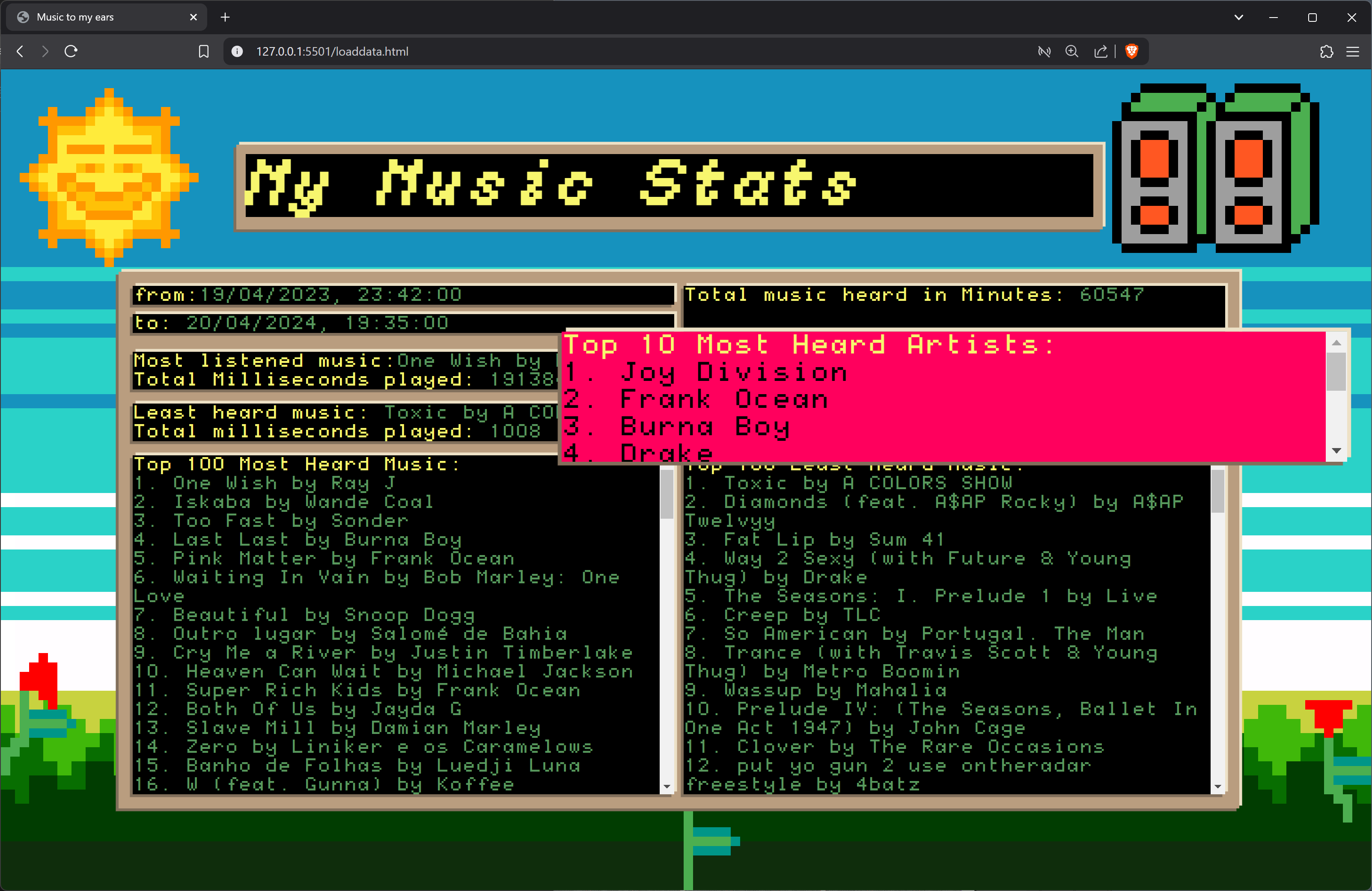Select '5. Pink Matter by Frank Ocean'
Viewport: 1372px width, 891px height.
323,558
